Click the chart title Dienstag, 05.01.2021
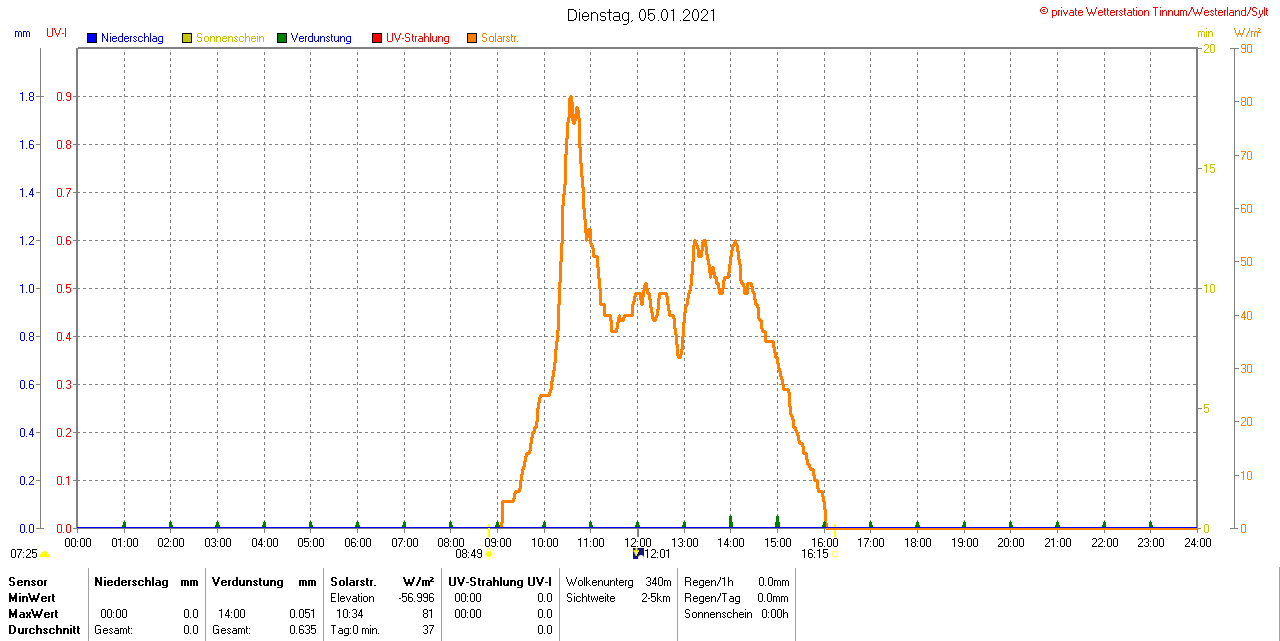1280x641 pixels. click(x=641, y=15)
